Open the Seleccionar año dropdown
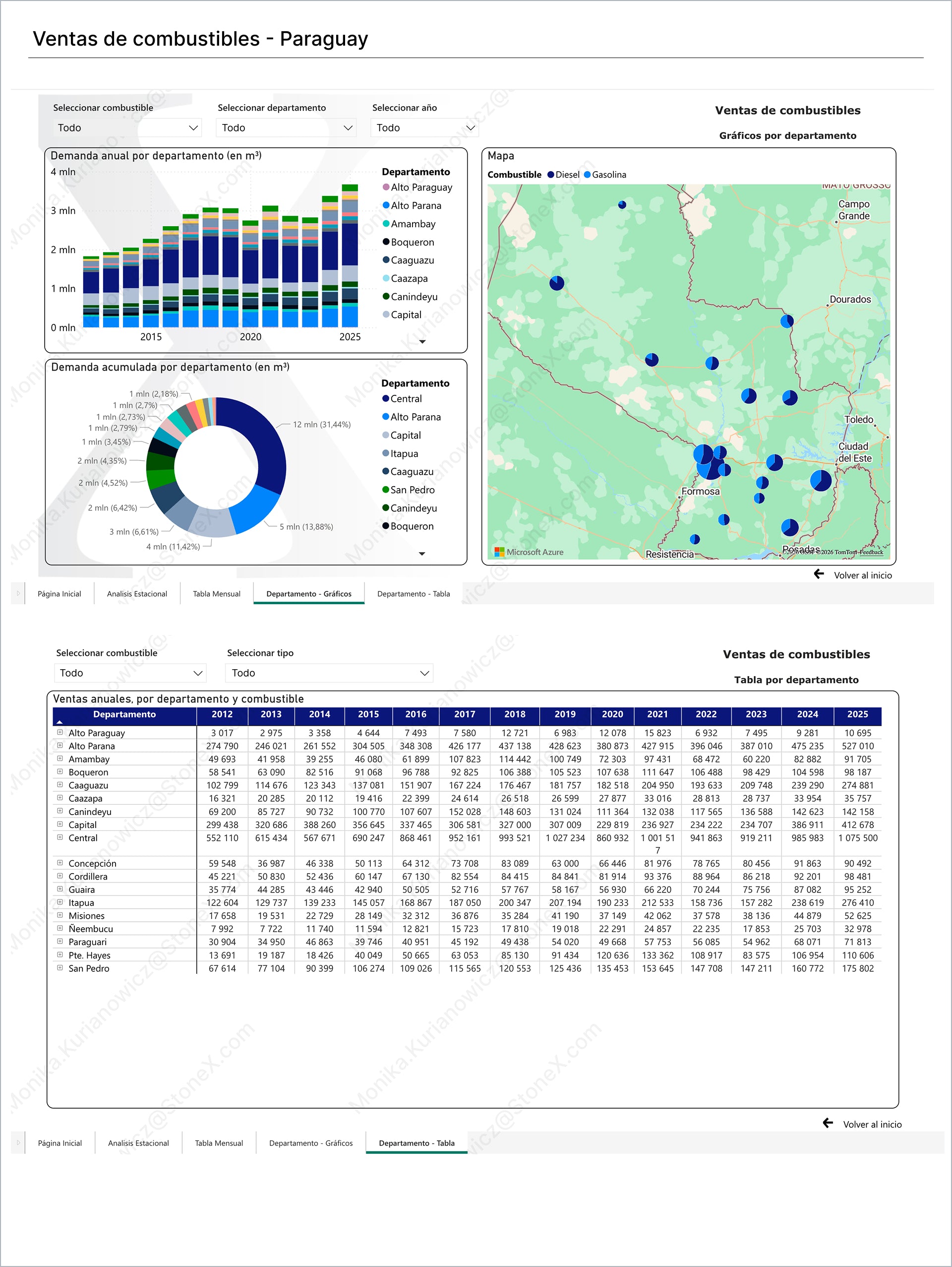The height and width of the screenshot is (1267, 952). click(424, 127)
